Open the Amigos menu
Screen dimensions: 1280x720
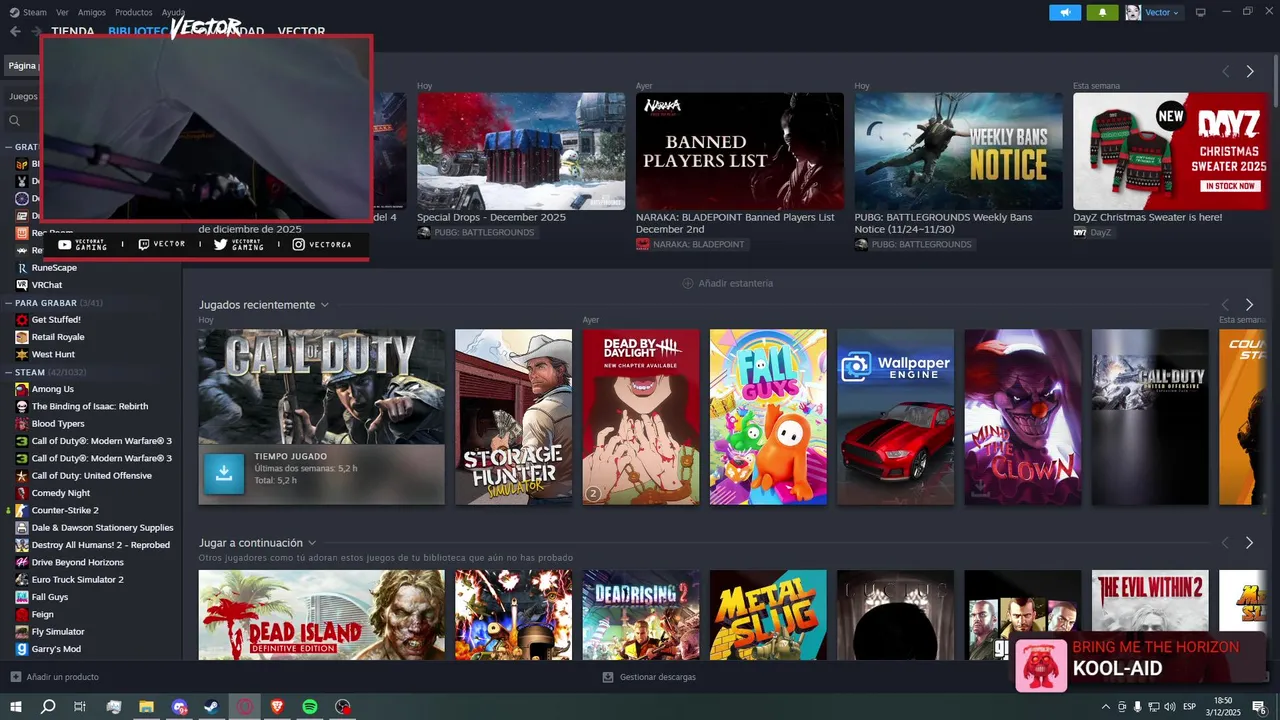(x=91, y=12)
